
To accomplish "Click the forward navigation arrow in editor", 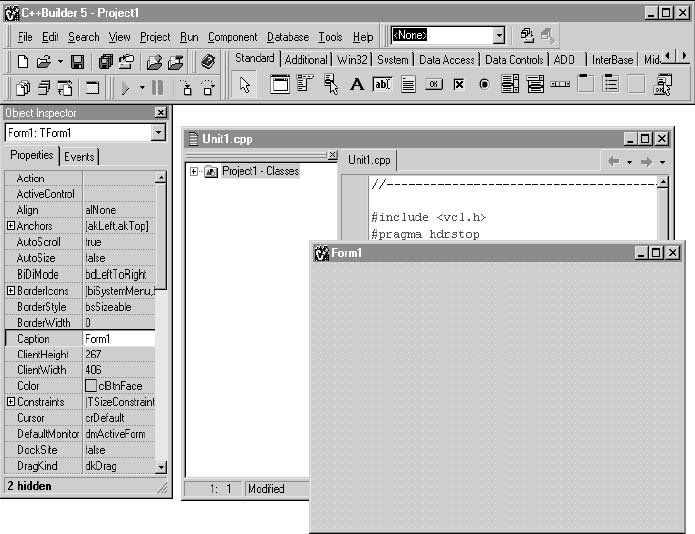I will click(x=646, y=162).
